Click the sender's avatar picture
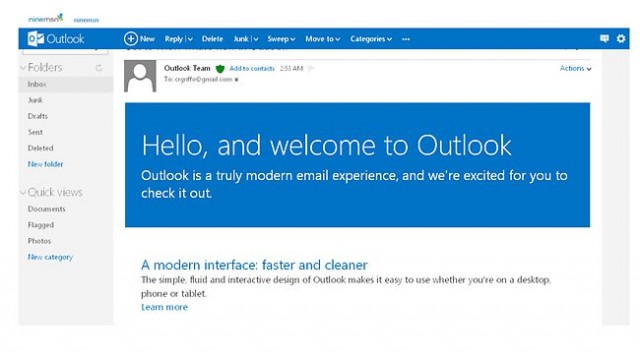The image size is (640, 360). point(140,76)
